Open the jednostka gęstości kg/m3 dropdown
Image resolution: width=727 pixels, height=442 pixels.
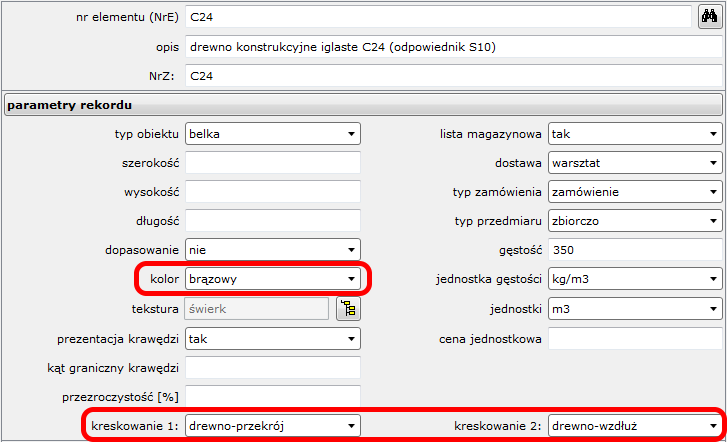(634, 279)
